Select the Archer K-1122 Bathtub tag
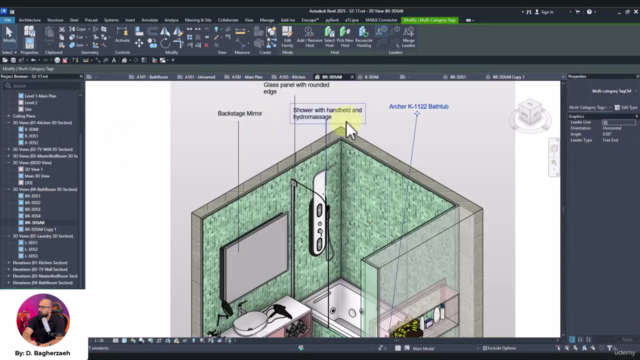 tap(419, 107)
